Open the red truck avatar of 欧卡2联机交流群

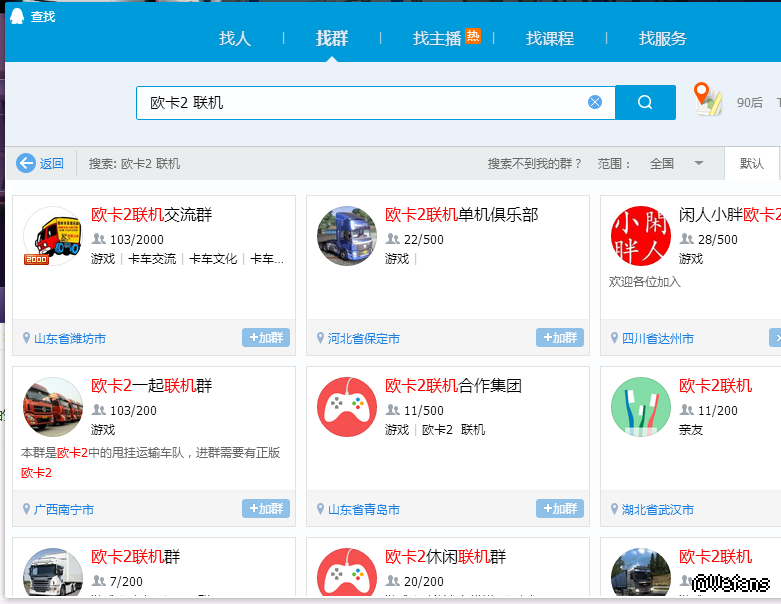(x=52, y=236)
